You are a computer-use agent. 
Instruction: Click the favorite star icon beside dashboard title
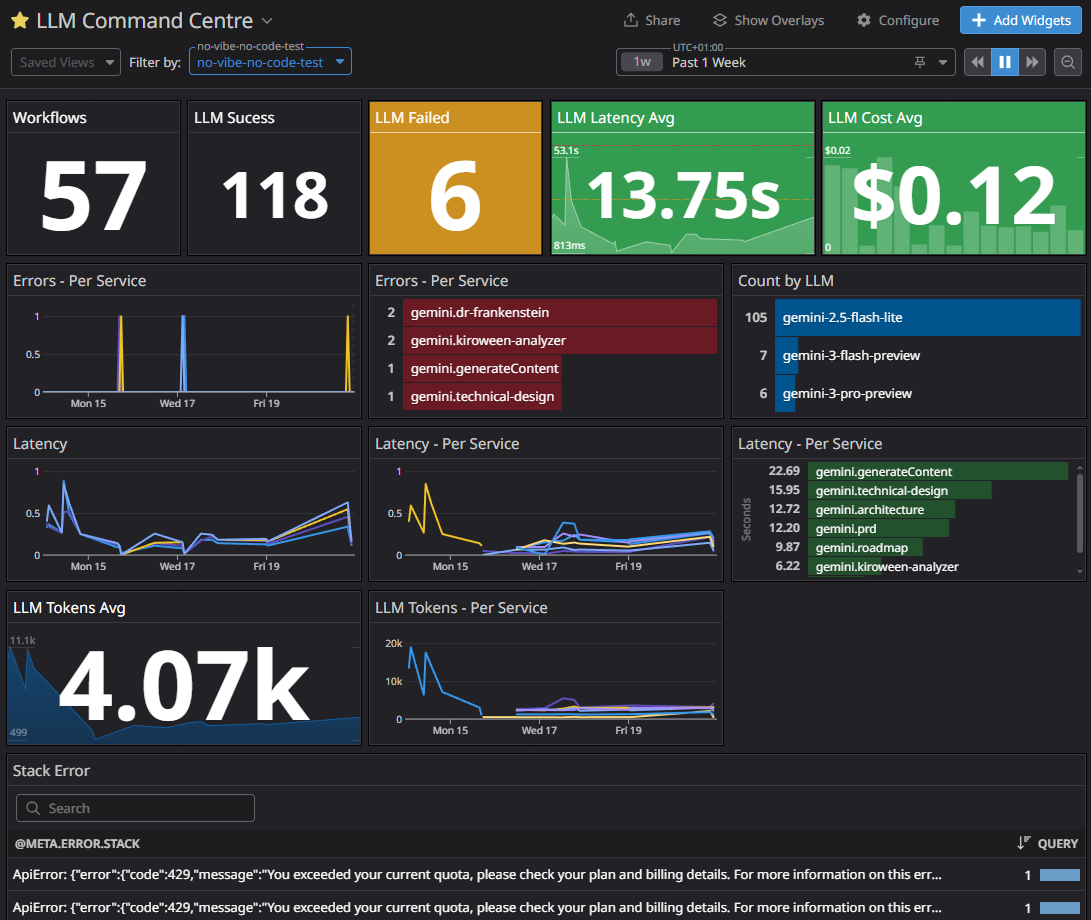coord(20,21)
